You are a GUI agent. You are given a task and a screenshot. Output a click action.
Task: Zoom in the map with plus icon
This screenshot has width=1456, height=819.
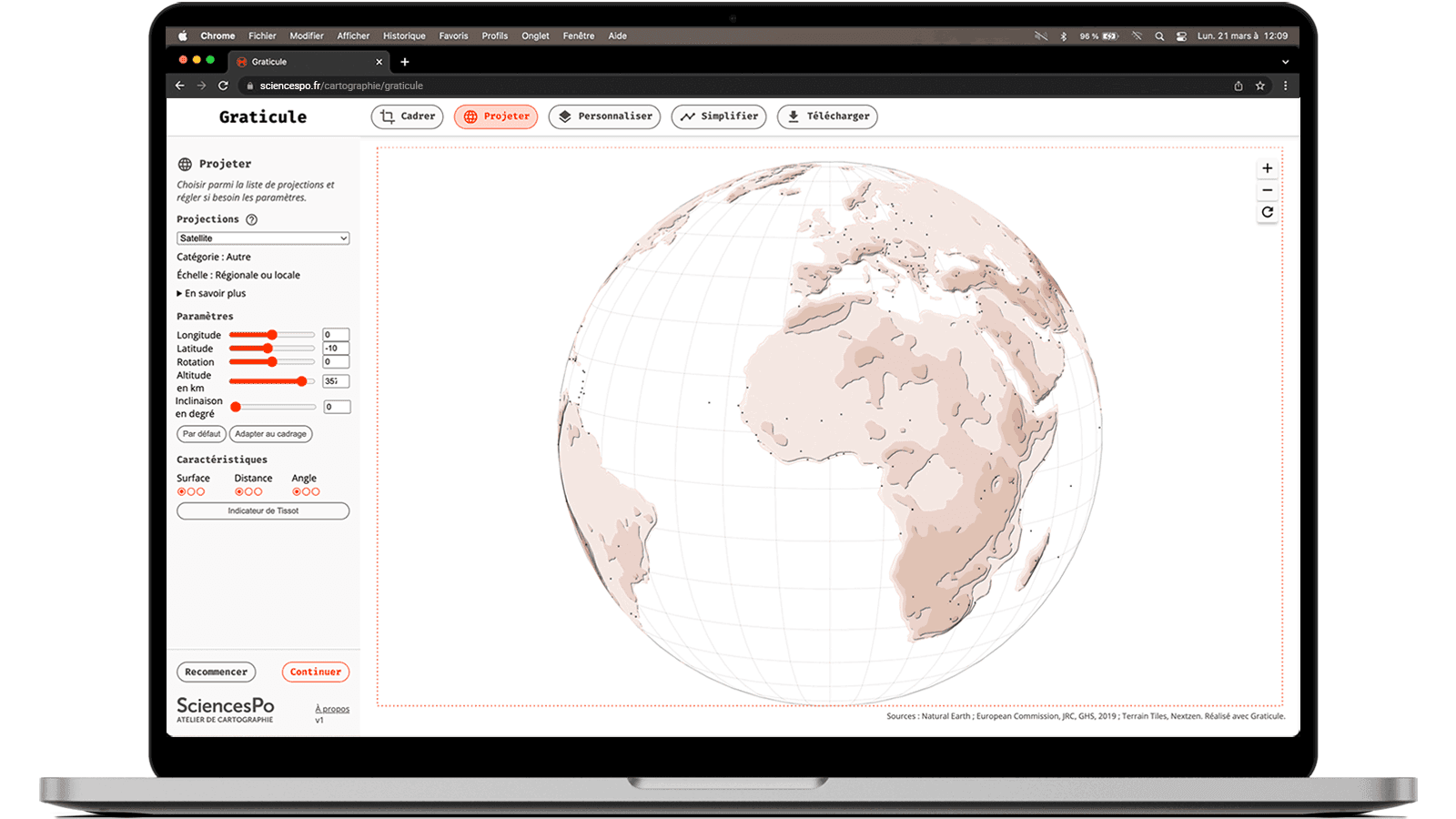1267,168
